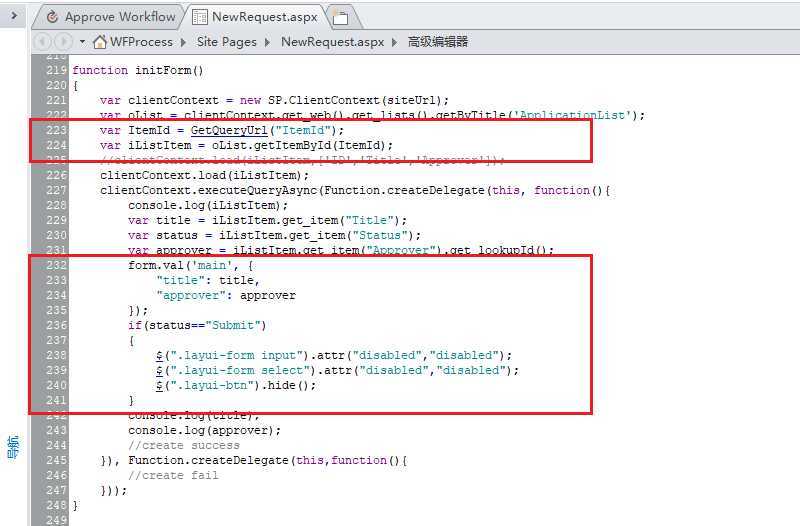Click NewRequest.aspx in the breadcrumb
Viewport: 800px width, 526px height.
333,42
